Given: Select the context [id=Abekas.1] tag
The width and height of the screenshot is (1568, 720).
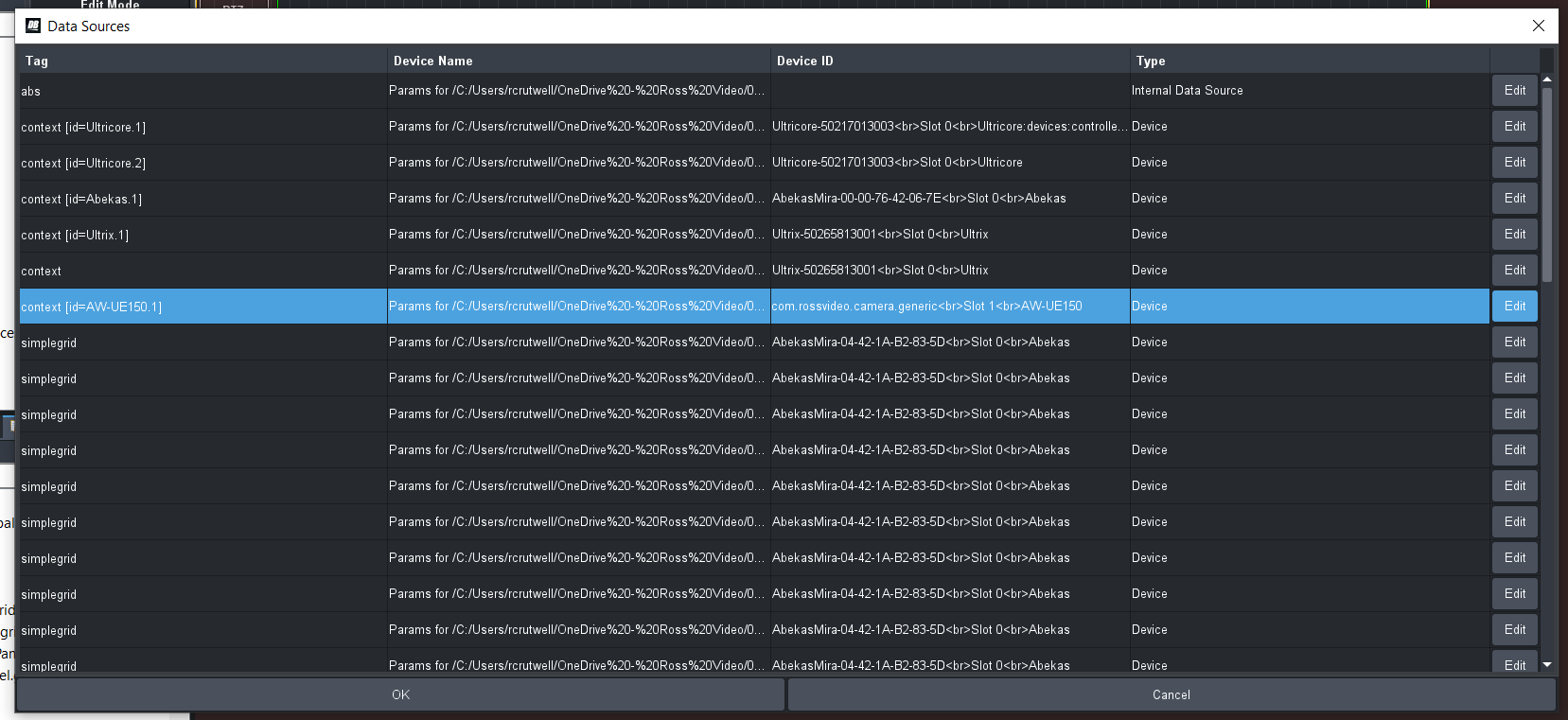Looking at the screenshot, I should [x=203, y=199].
